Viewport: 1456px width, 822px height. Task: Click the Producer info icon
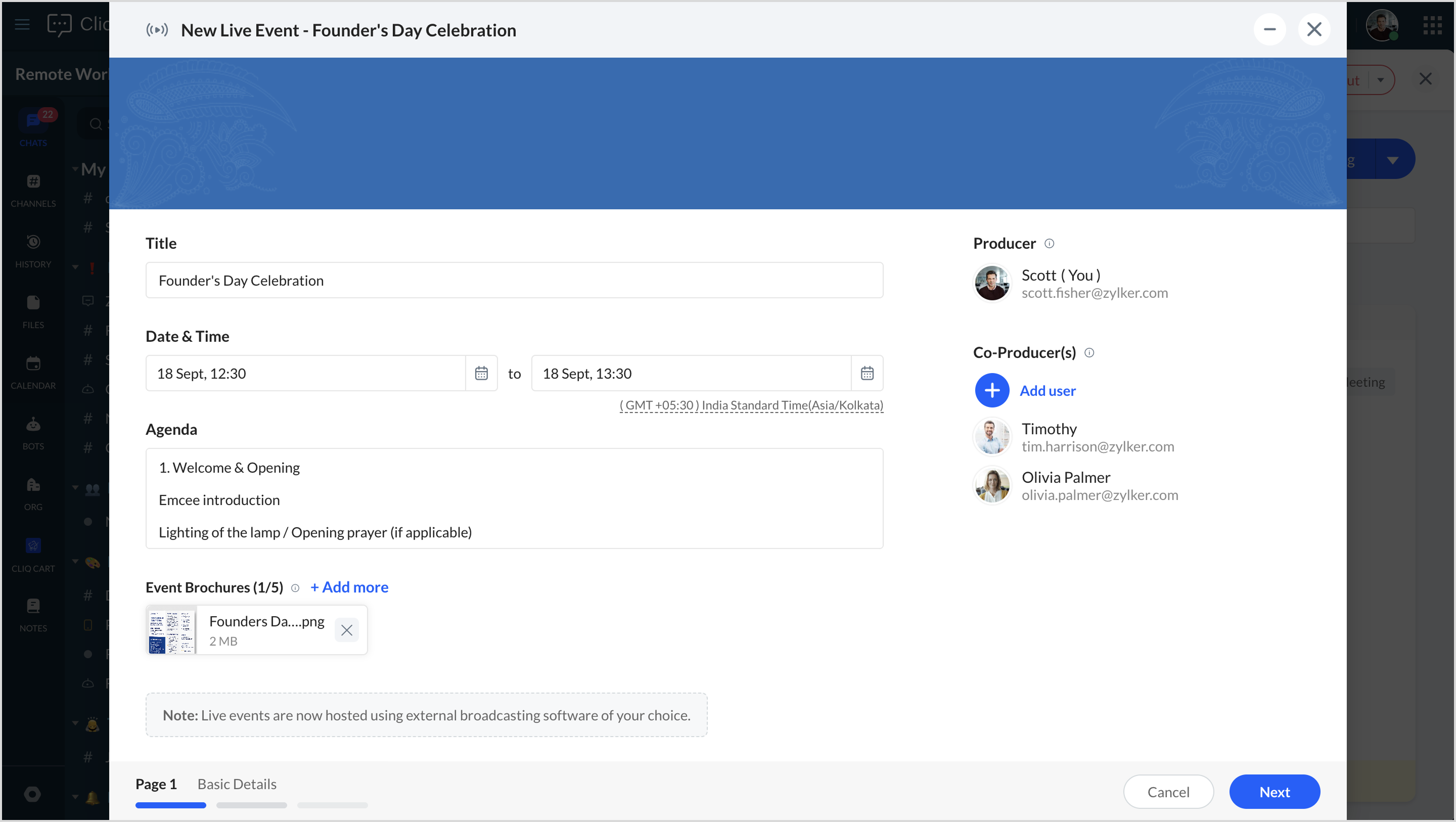click(1049, 244)
